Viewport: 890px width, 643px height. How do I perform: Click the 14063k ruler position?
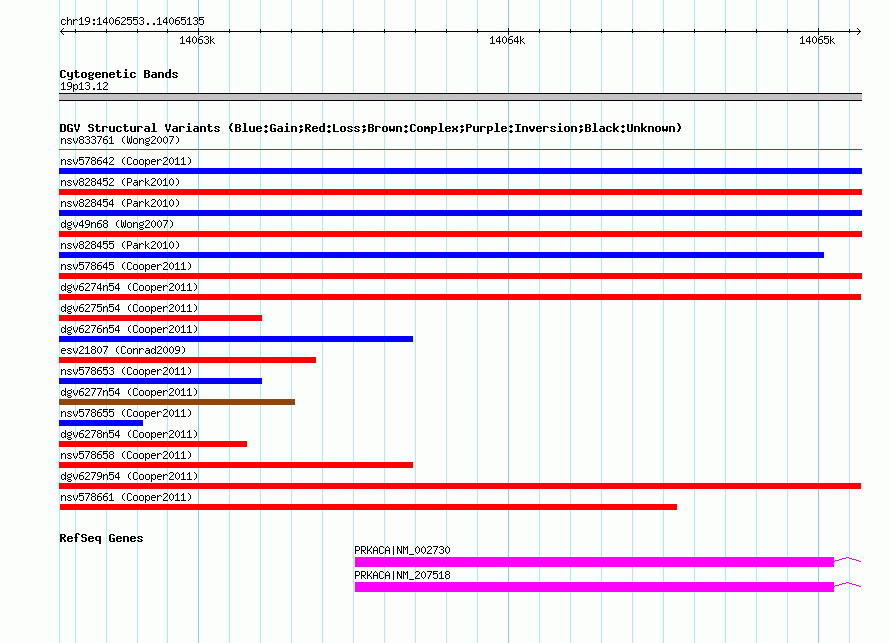[x=197, y=40]
